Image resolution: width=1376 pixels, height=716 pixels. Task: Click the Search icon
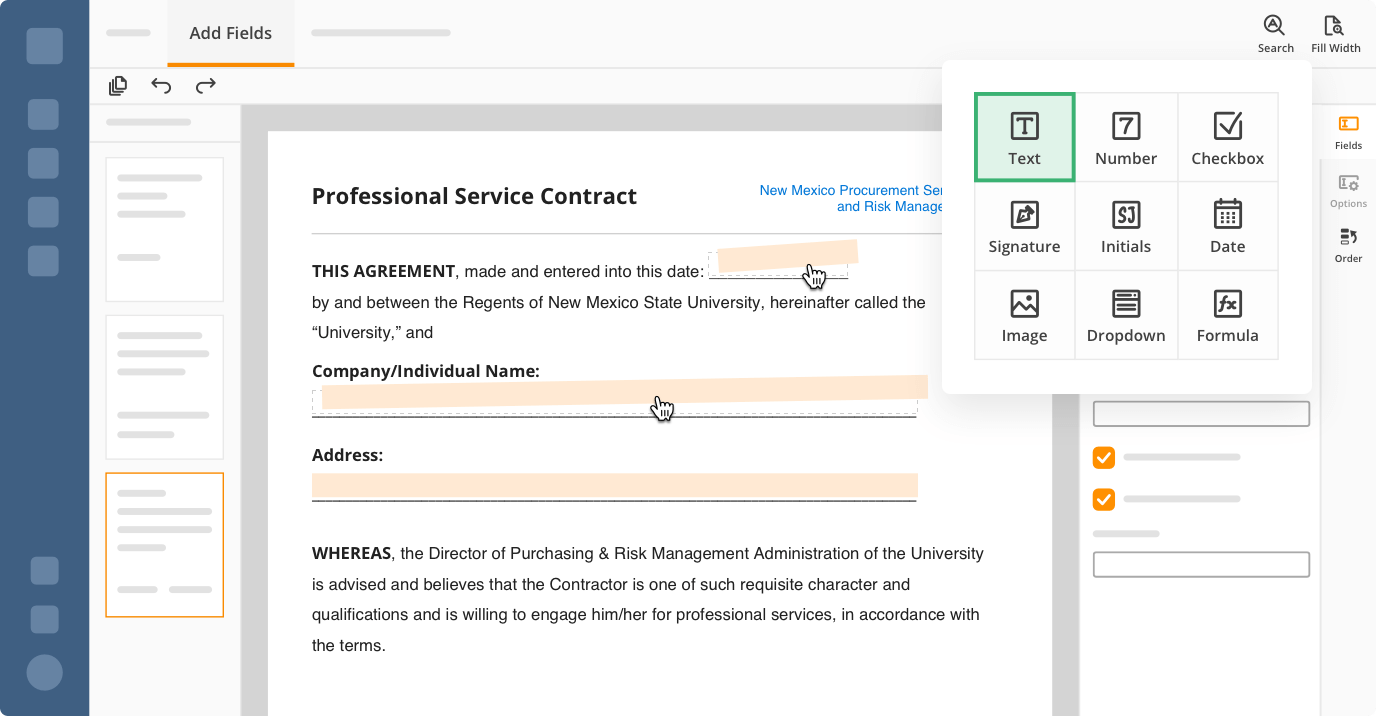1275,33
